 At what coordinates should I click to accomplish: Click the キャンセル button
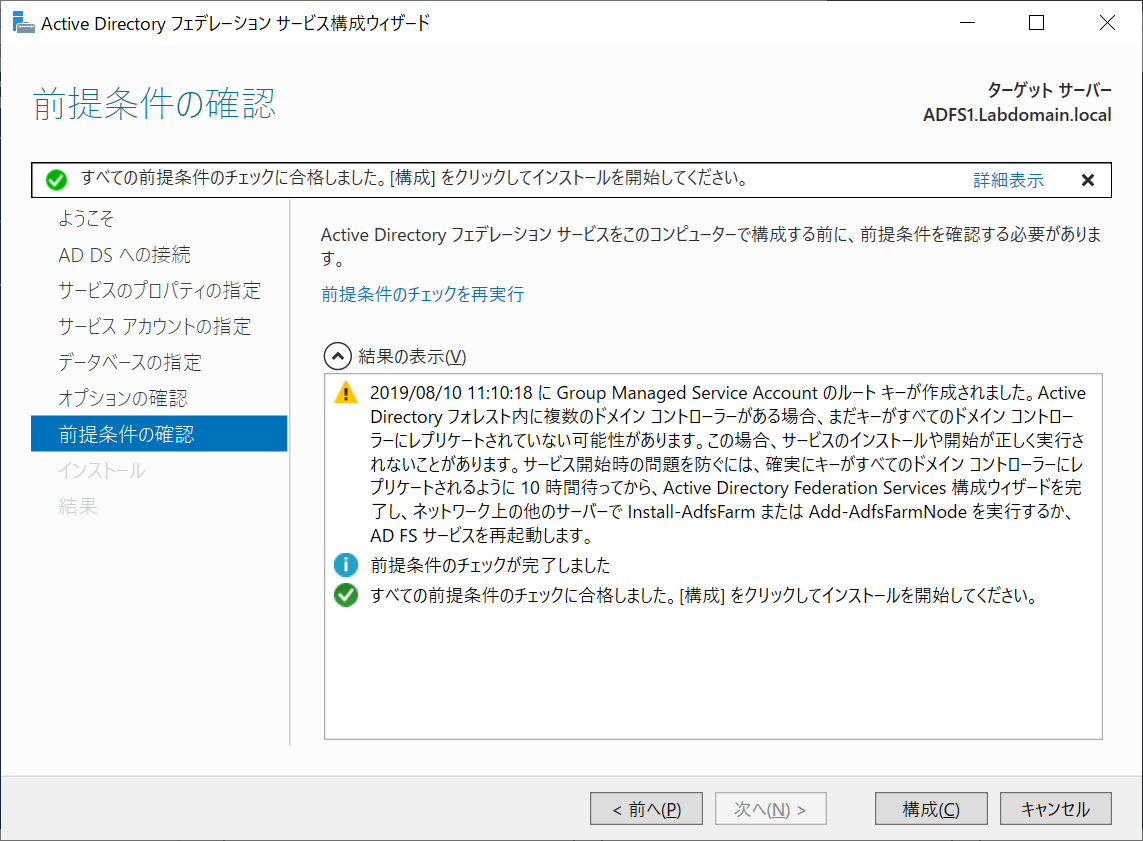click(x=1056, y=809)
